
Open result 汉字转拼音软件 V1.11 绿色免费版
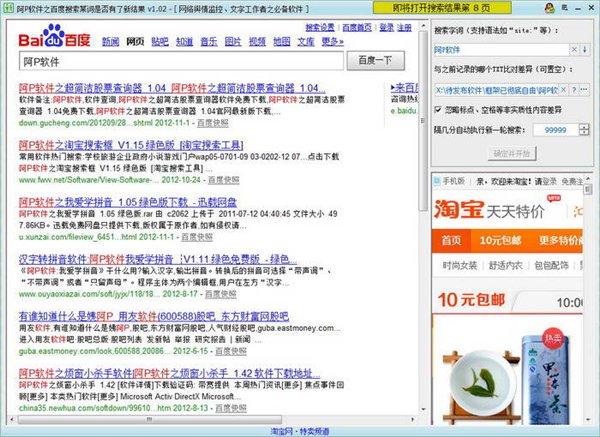[x=158, y=259]
